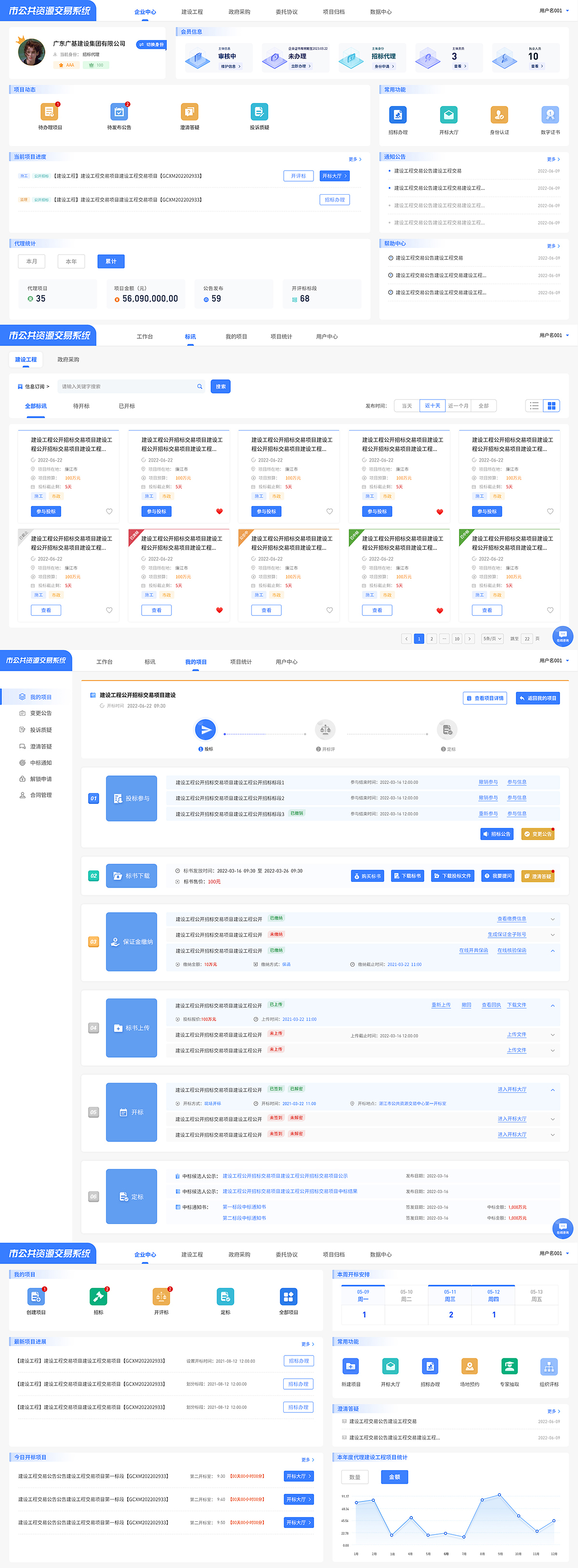Open the 待办理项目 icon in 项目动态
578x1568 pixels.
coord(49,112)
